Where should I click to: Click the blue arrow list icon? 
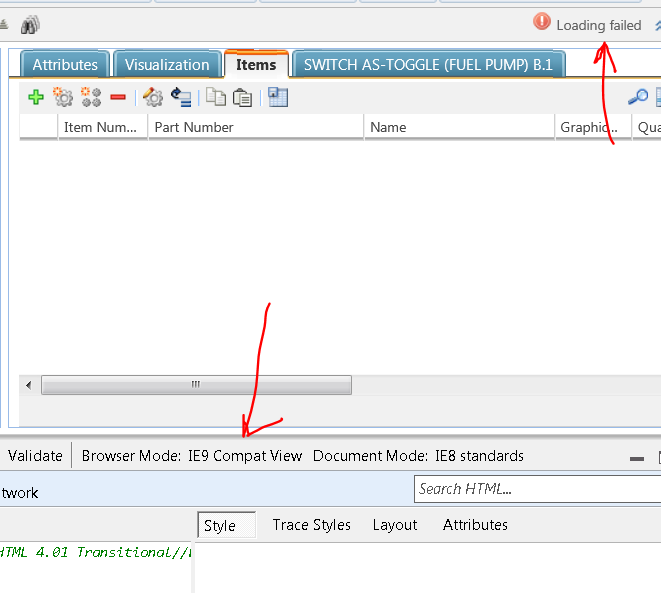(181, 97)
